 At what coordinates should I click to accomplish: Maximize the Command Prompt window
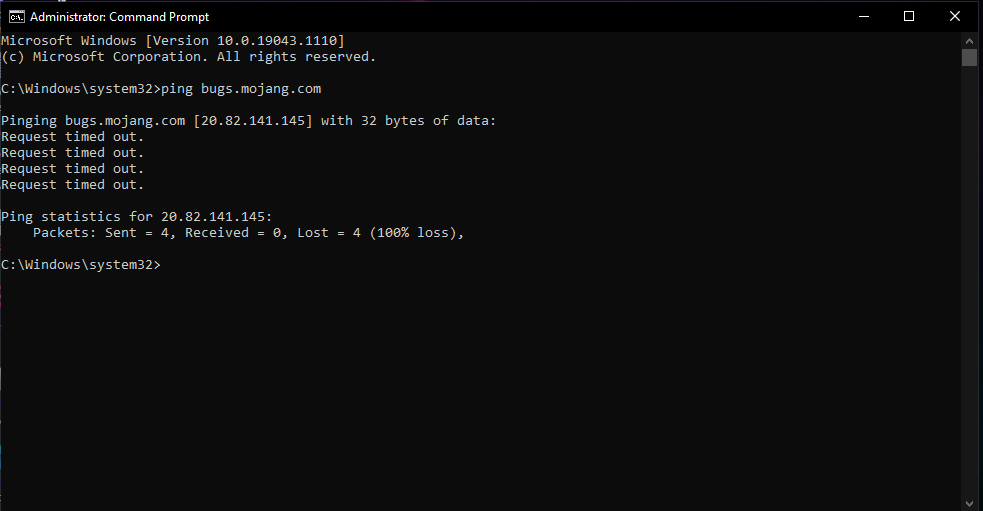pyautogui.click(x=909, y=16)
